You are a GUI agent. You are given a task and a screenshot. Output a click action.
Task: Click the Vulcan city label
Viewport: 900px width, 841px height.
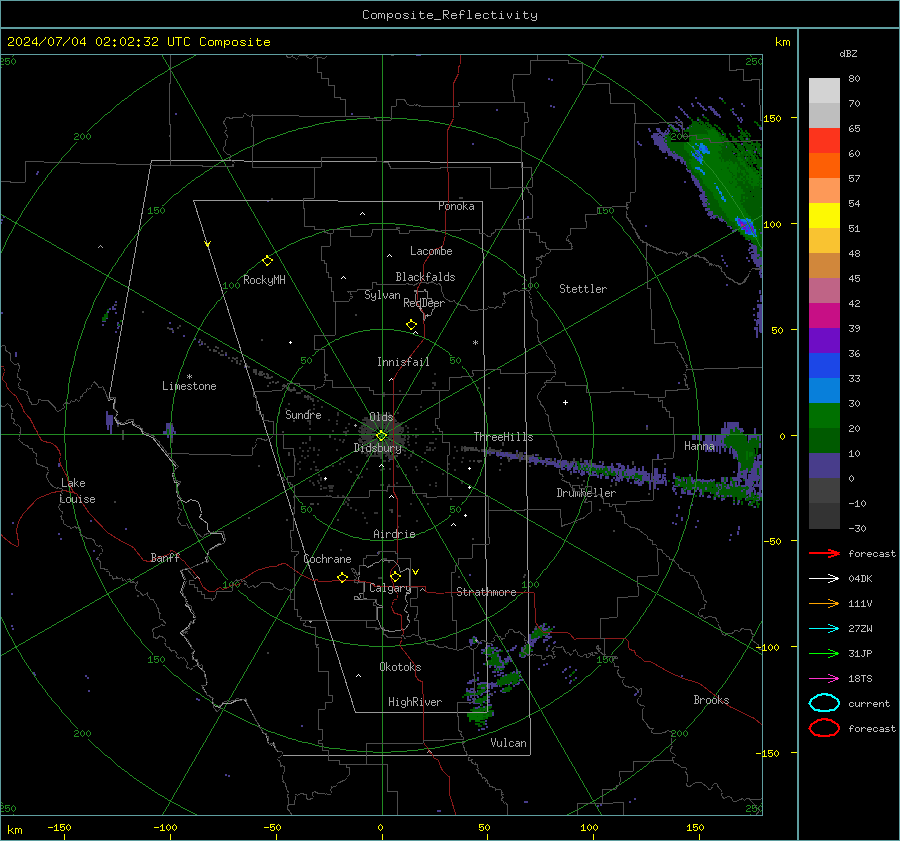508,743
